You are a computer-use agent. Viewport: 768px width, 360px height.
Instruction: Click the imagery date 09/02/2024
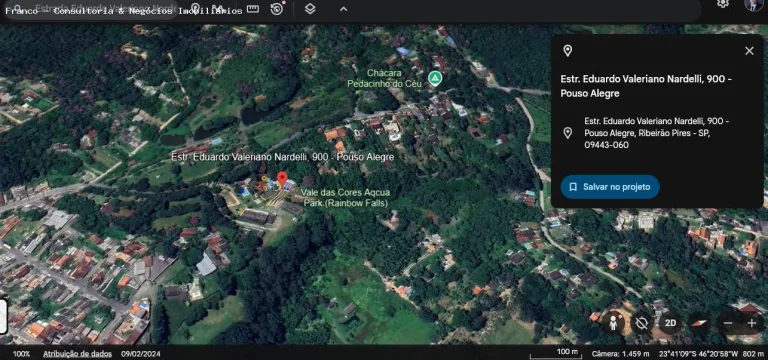pos(141,354)
